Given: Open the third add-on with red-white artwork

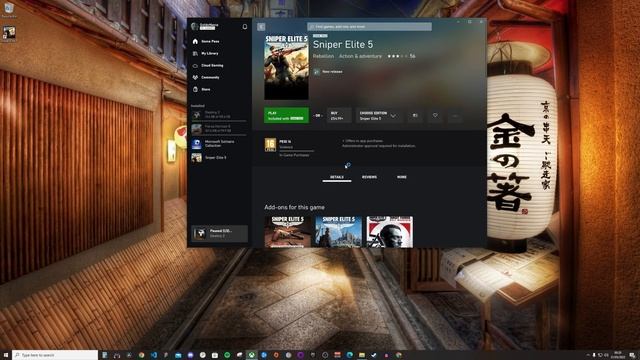Looking at the screenshot, I should tap(389, 231).
